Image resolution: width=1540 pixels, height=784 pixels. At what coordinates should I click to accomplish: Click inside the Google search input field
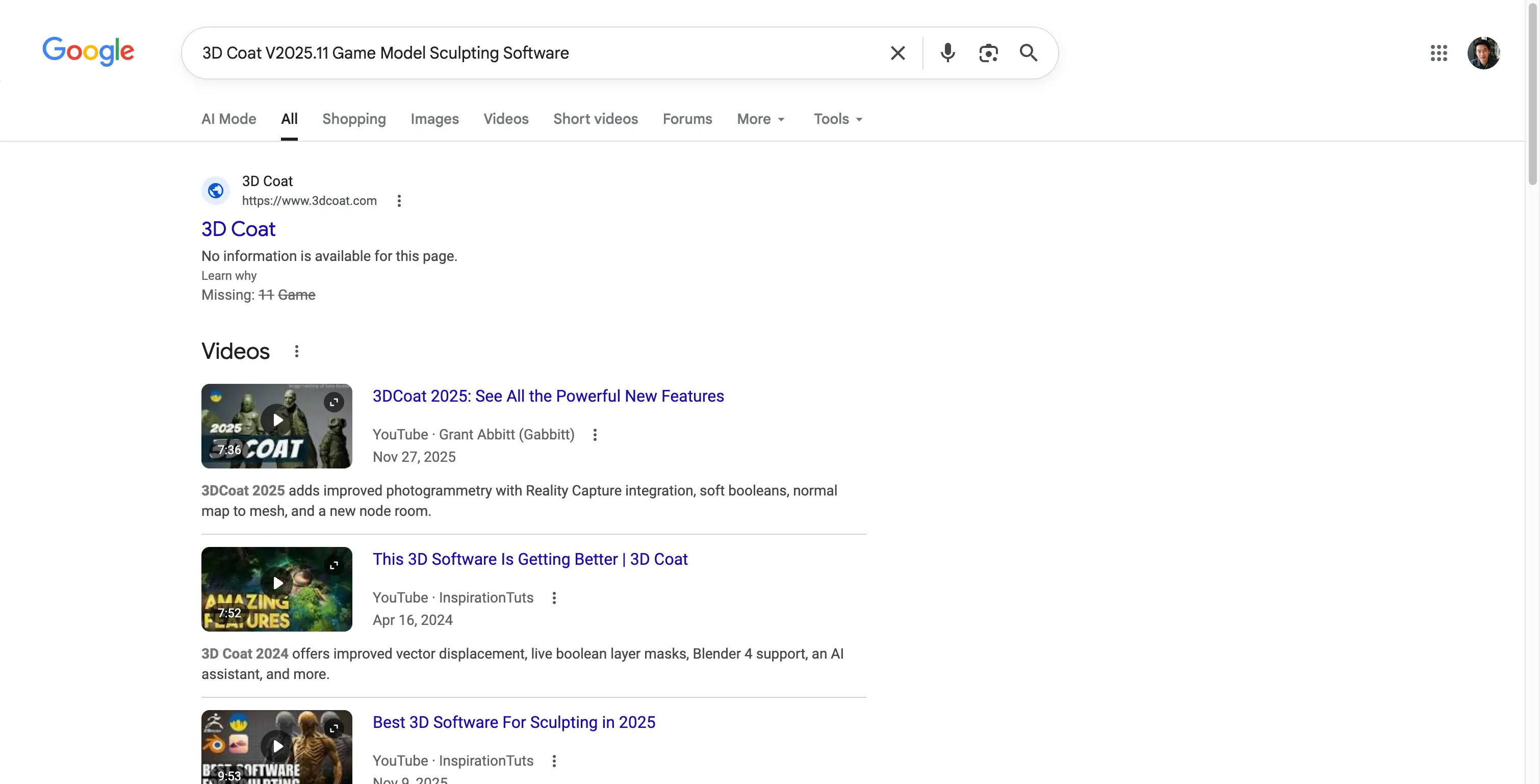(538, 53)
